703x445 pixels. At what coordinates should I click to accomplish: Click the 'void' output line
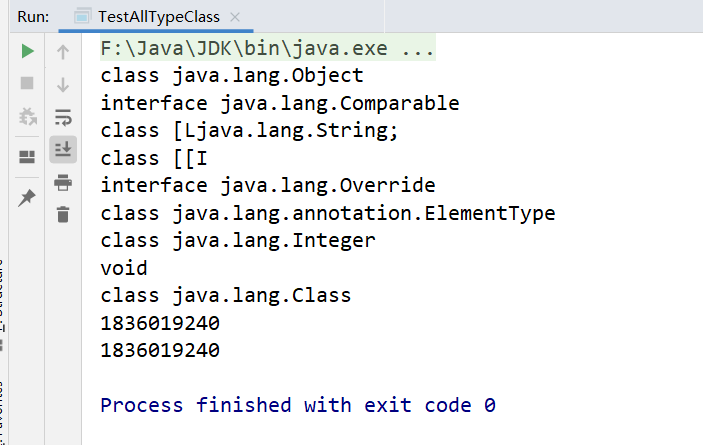[124, 268]
